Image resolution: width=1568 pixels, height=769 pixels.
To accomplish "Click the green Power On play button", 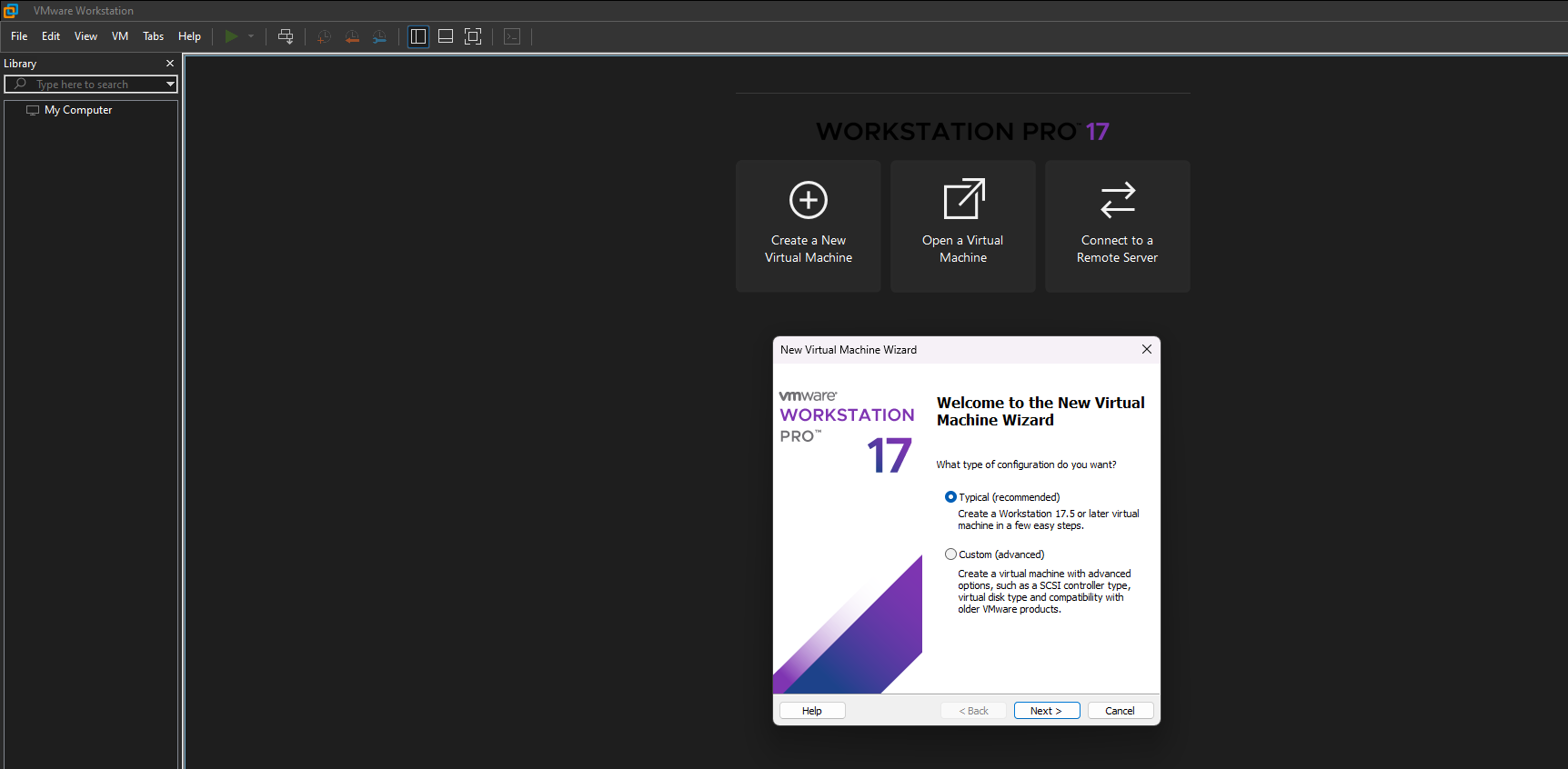I will (x=231, y=36).
